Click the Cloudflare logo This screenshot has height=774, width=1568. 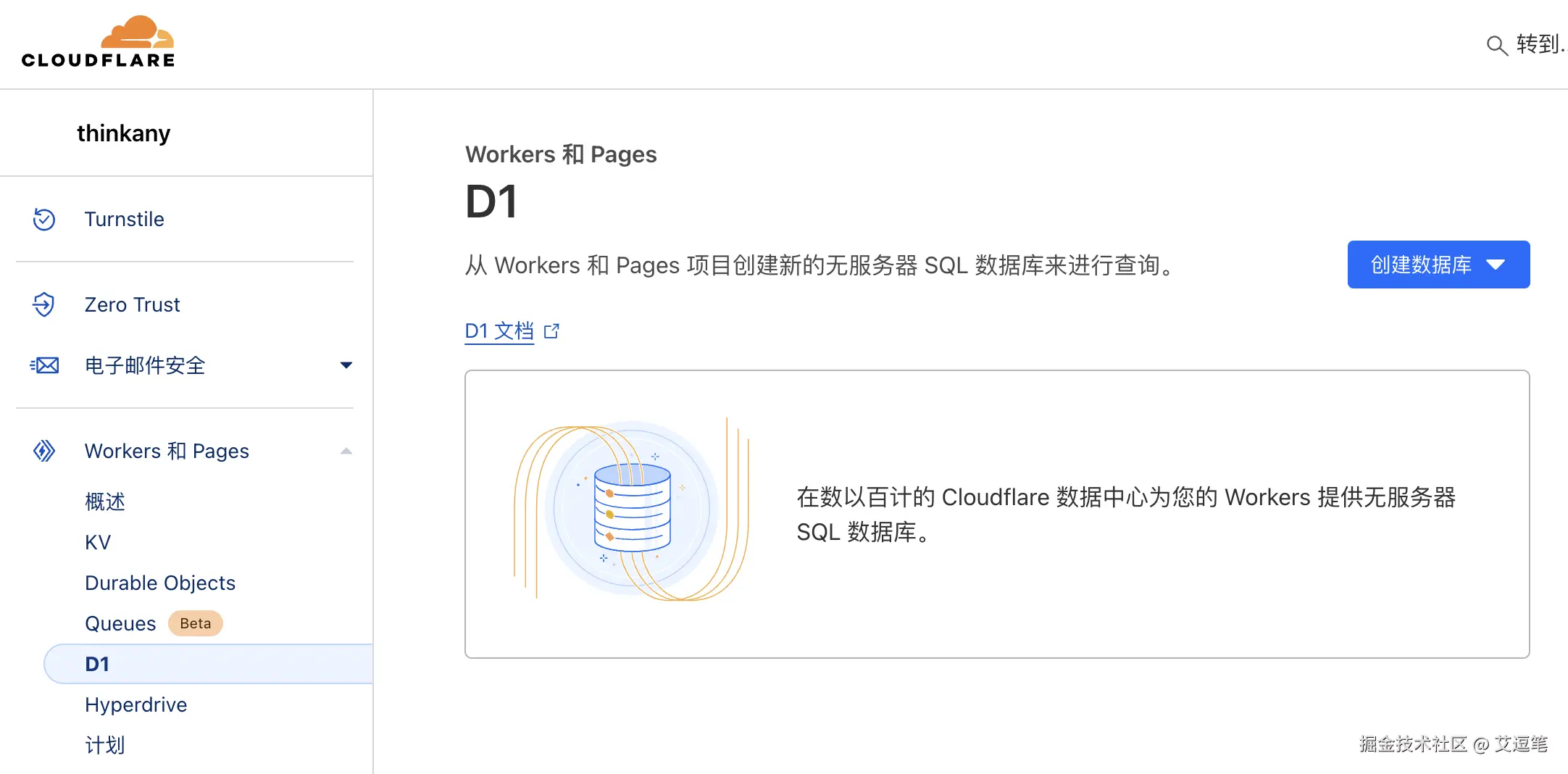[x=98, y=42]
